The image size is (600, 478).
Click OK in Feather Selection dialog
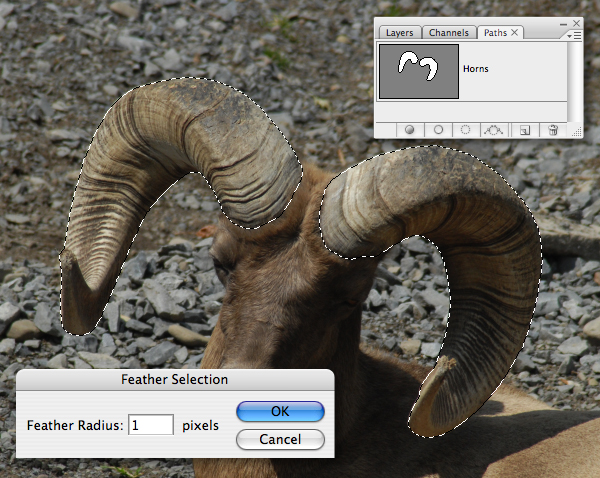tap(280, 411)
